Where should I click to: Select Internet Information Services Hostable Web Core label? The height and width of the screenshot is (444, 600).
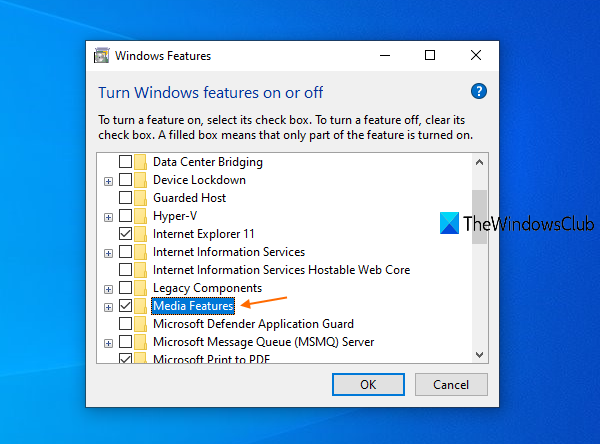pos(281,270)
